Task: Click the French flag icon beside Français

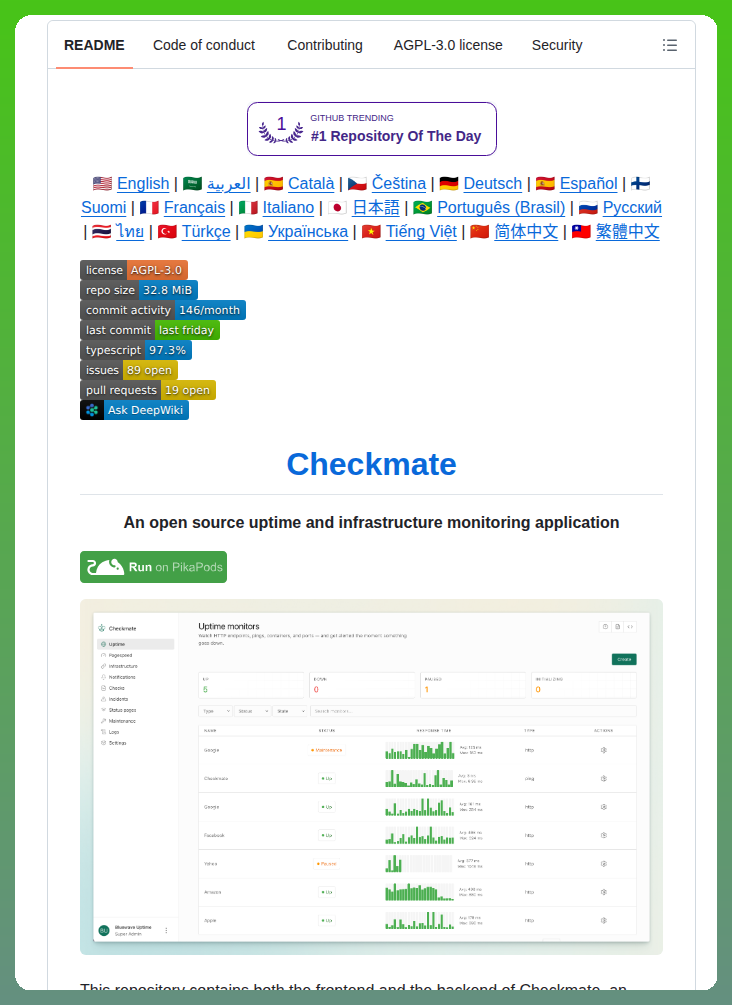Action: (149, 208)
